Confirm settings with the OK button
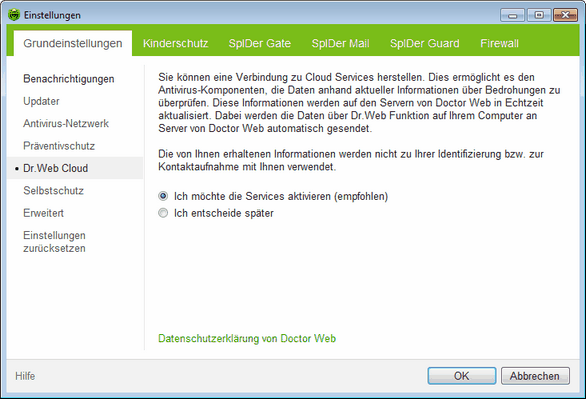The width and height of the screenshot is (586, 399). pyautogui.click(x=462, y=376)
